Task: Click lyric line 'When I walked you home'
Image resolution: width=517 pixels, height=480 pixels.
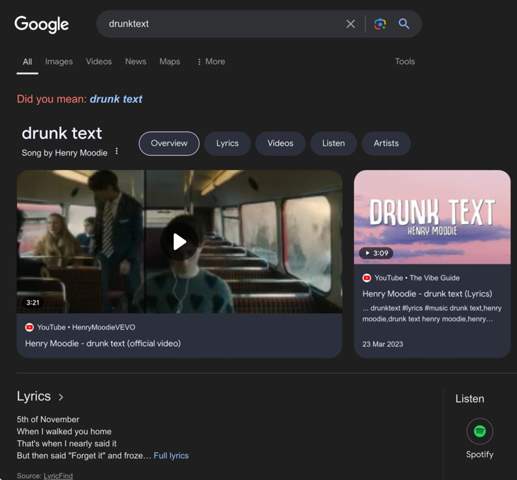Action: pos(64,431)
